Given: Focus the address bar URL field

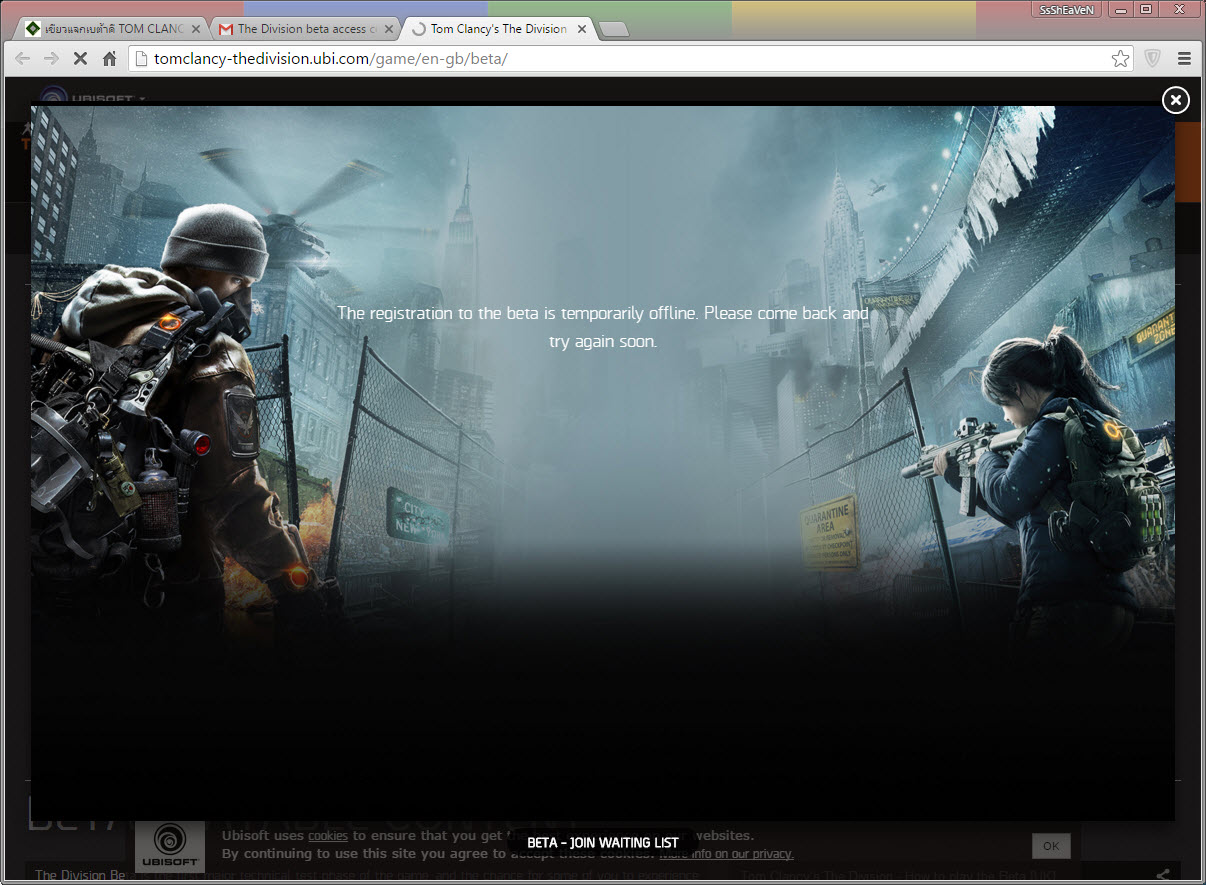Looking at the screenshot, I should click(630, 59).
